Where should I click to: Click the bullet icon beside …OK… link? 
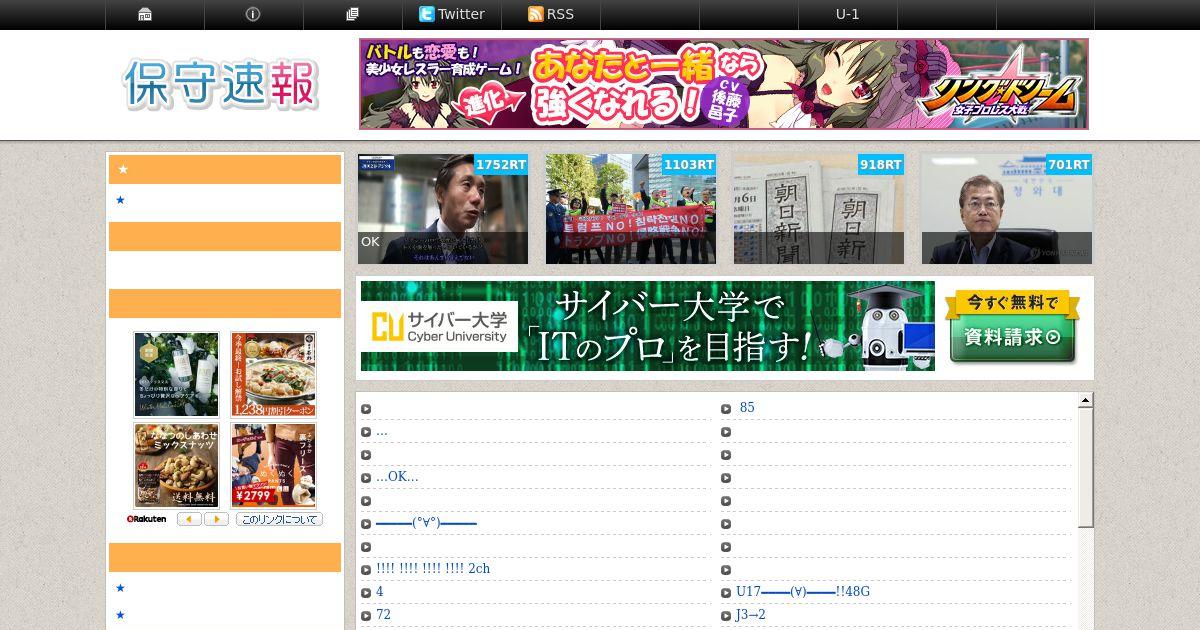pos(366,478)
